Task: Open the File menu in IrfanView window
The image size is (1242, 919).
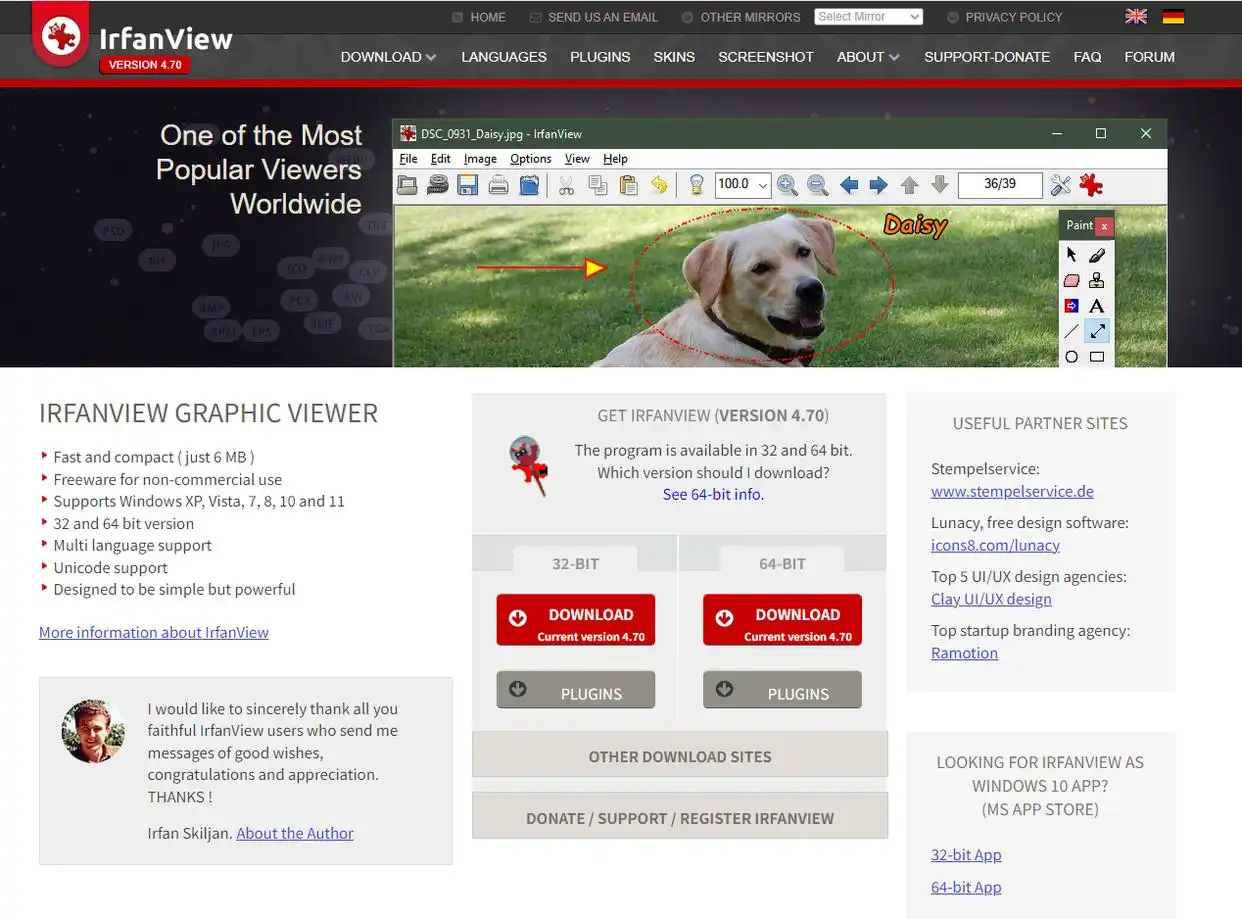Action: click(409, 159)
